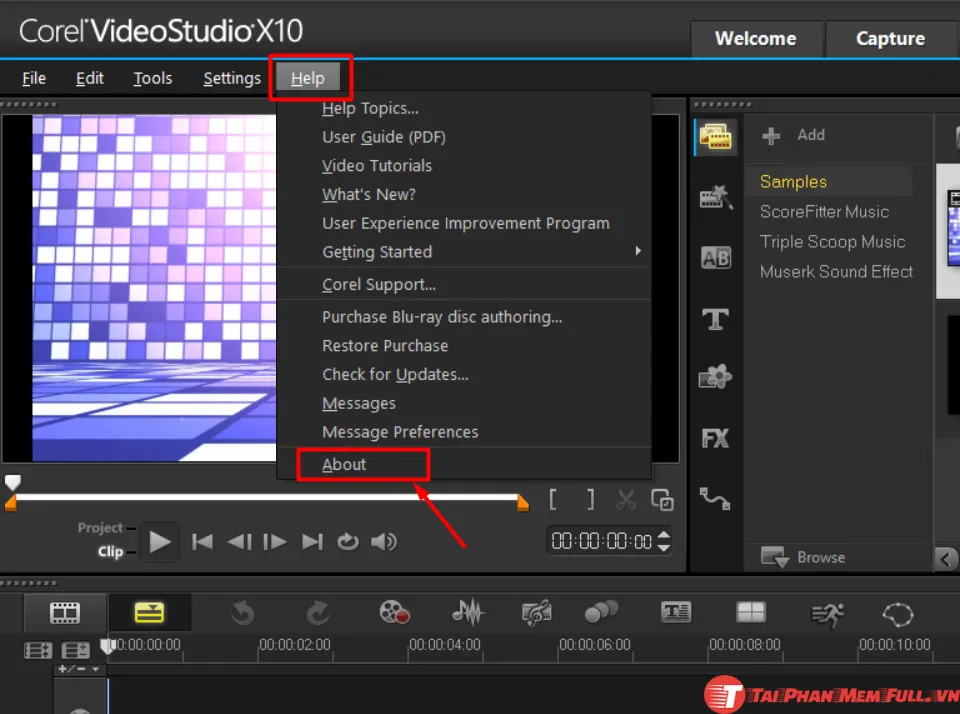Click Check for Updates in Help menu
Viewport: 960px width, 714px height.
[x=395, y=374]
